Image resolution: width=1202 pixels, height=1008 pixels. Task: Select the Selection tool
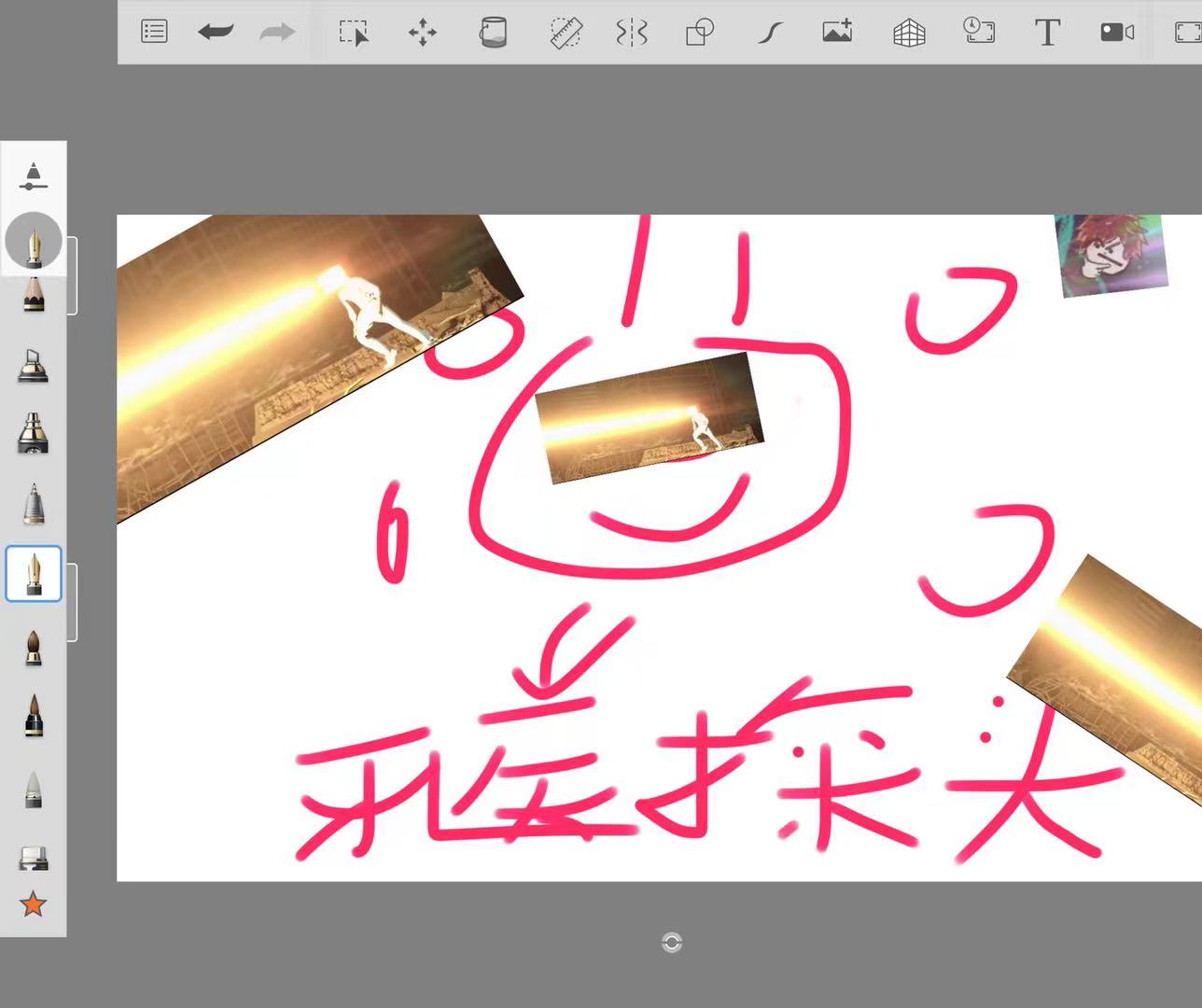(354, 34)
